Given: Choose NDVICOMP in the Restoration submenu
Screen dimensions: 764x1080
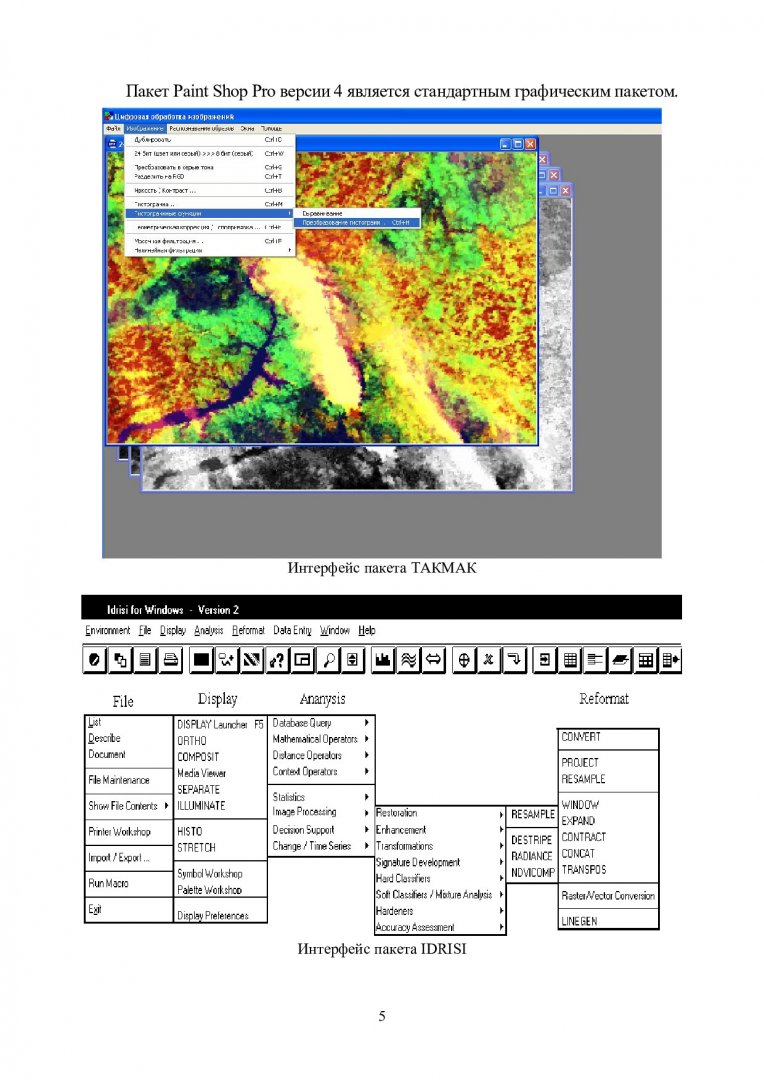Looking at the screenshot, I should coord(532,873).
